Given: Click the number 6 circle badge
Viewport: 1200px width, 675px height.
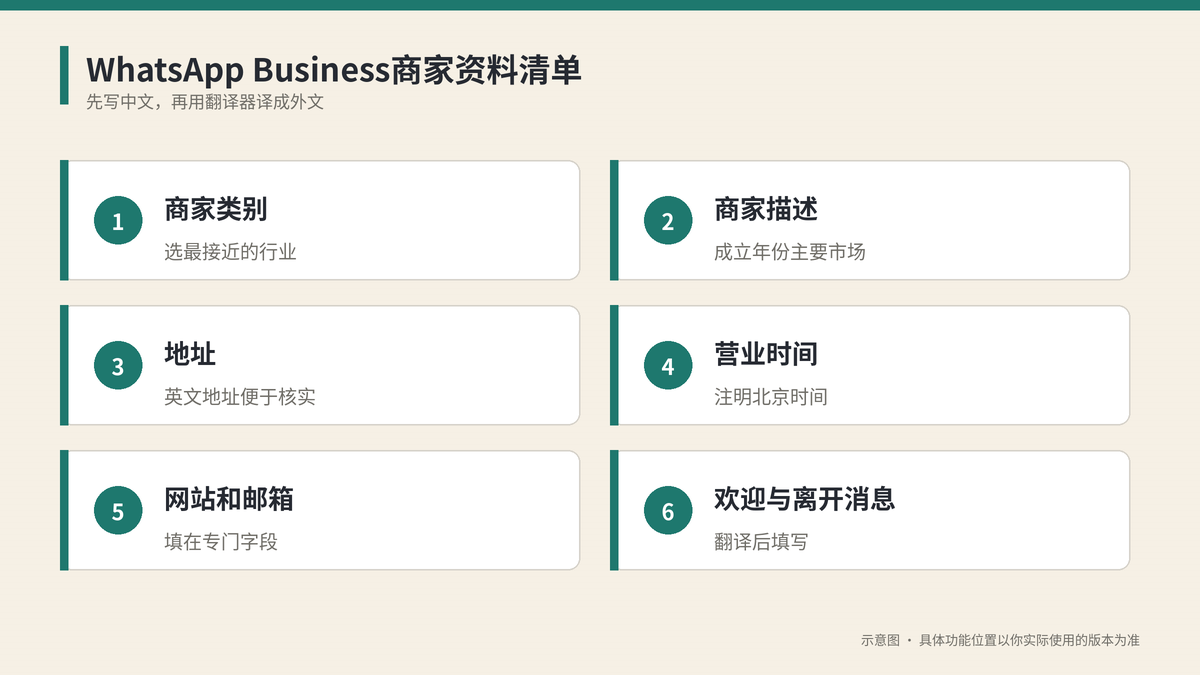Looking at the screenshot, I should [668, 511].
